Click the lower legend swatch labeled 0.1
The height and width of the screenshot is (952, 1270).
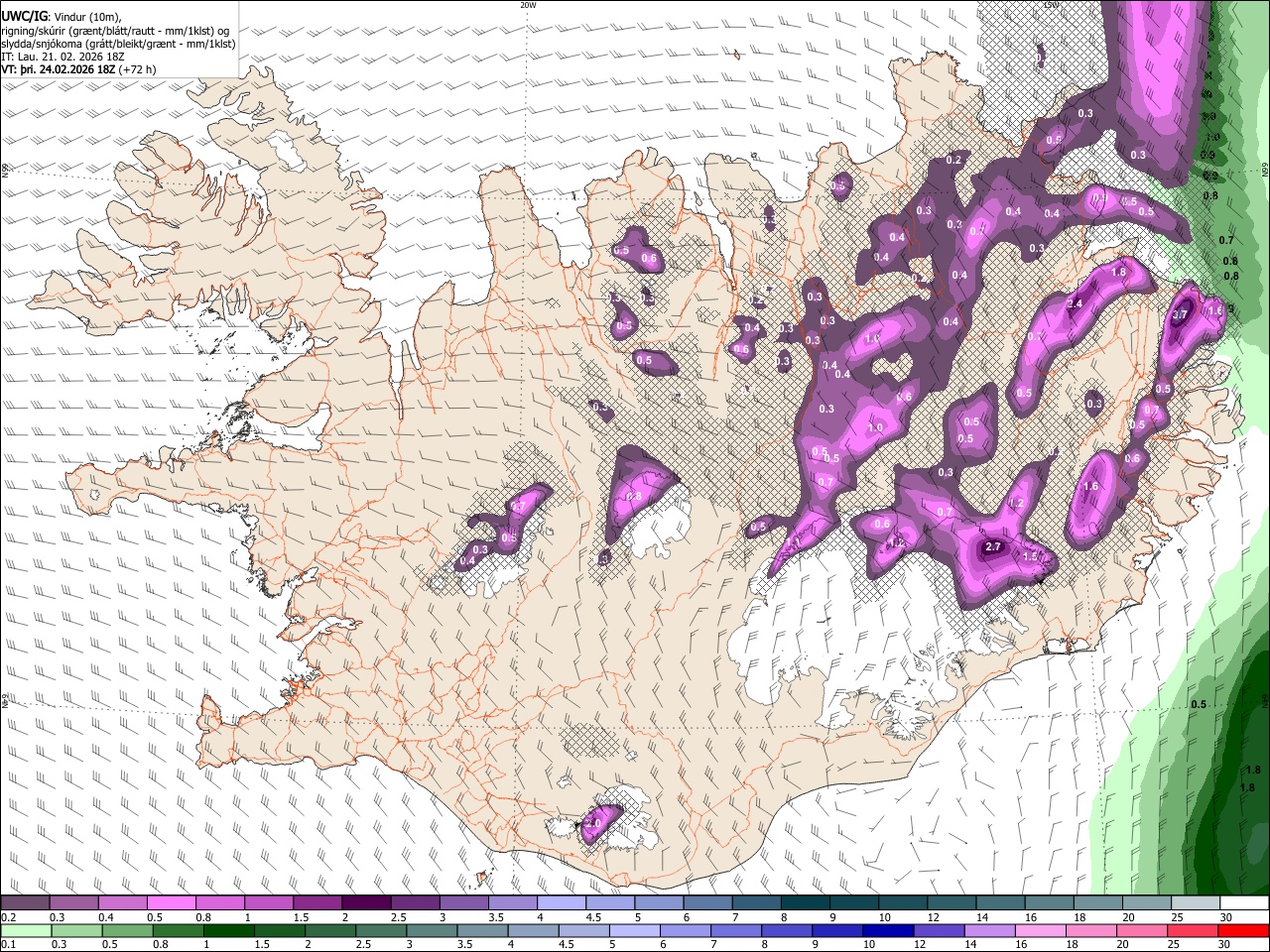25,930
